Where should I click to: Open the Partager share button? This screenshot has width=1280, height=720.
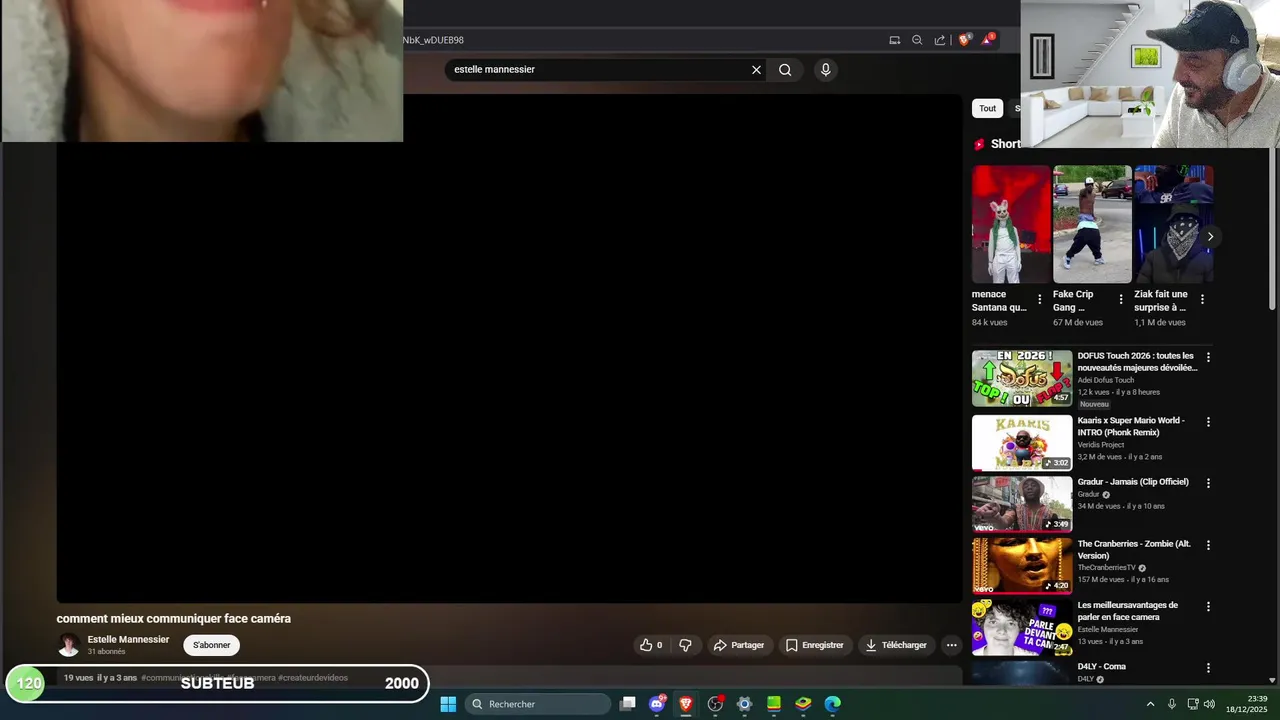point(739,645)
